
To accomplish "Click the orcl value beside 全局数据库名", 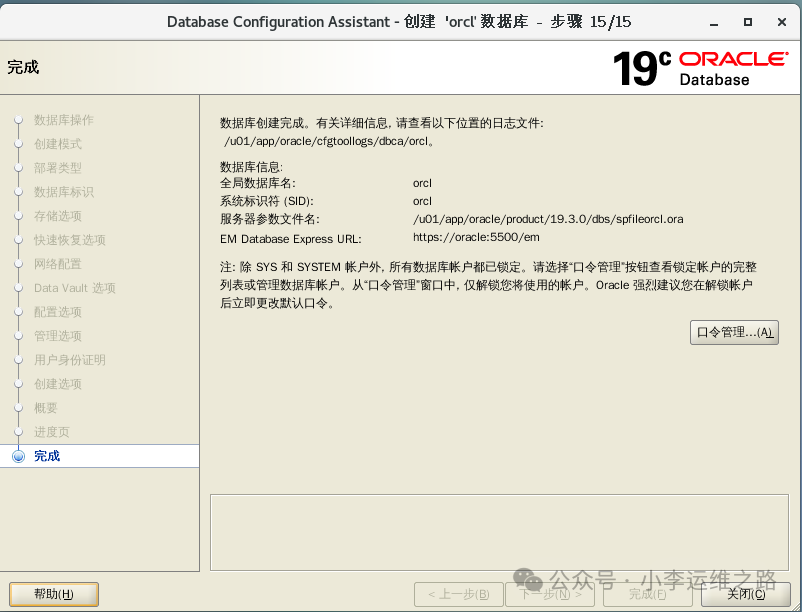I will pos(422,183).
